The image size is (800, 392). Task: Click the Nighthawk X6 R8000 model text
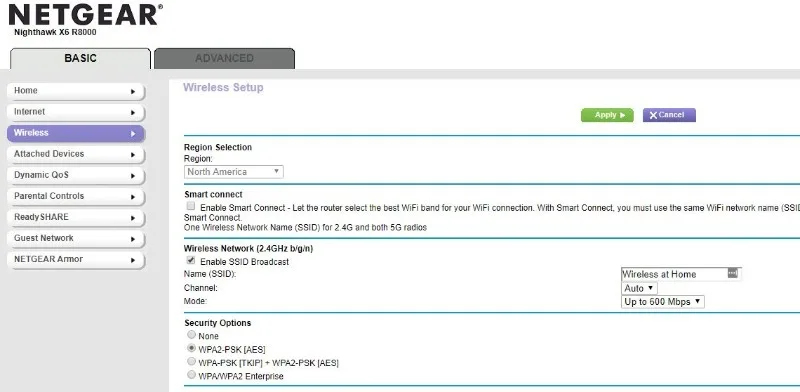[x=55, y=32]
